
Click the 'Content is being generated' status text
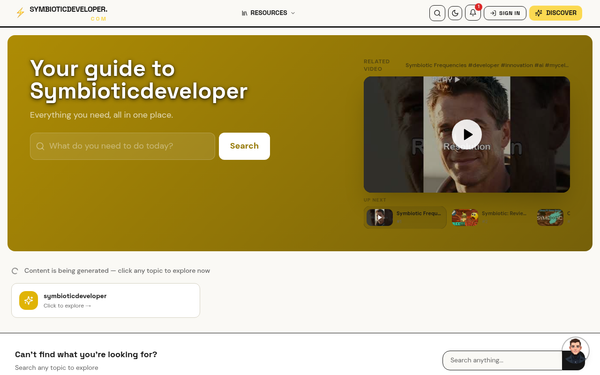tap(117, 271)
